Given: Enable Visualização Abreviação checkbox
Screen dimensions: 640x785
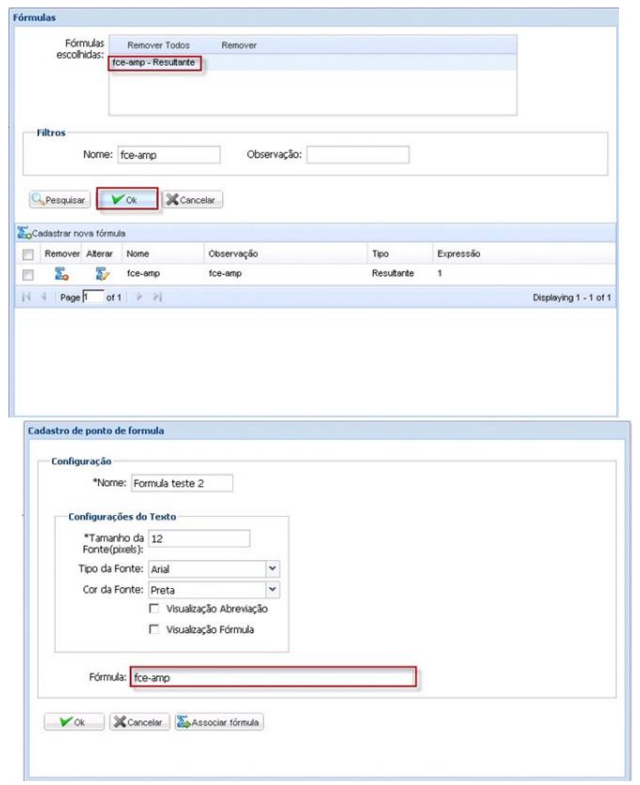Looking at the screenshot, I should click(x=154, y=608).
